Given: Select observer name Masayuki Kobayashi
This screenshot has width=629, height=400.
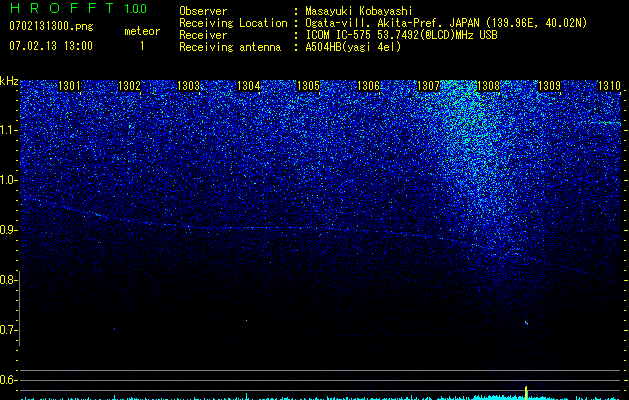Looking at the screenshot, I should tap(359, 12).
